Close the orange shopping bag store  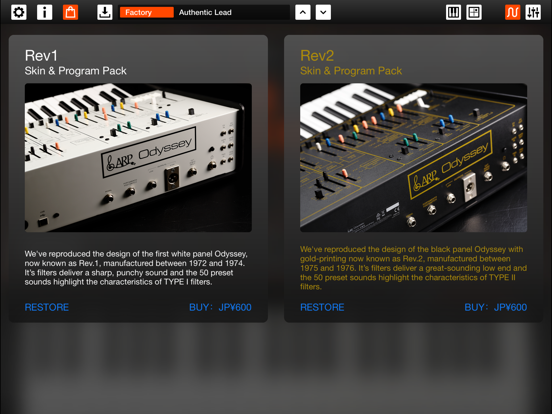pyautogui.click(x=70, y=12)
